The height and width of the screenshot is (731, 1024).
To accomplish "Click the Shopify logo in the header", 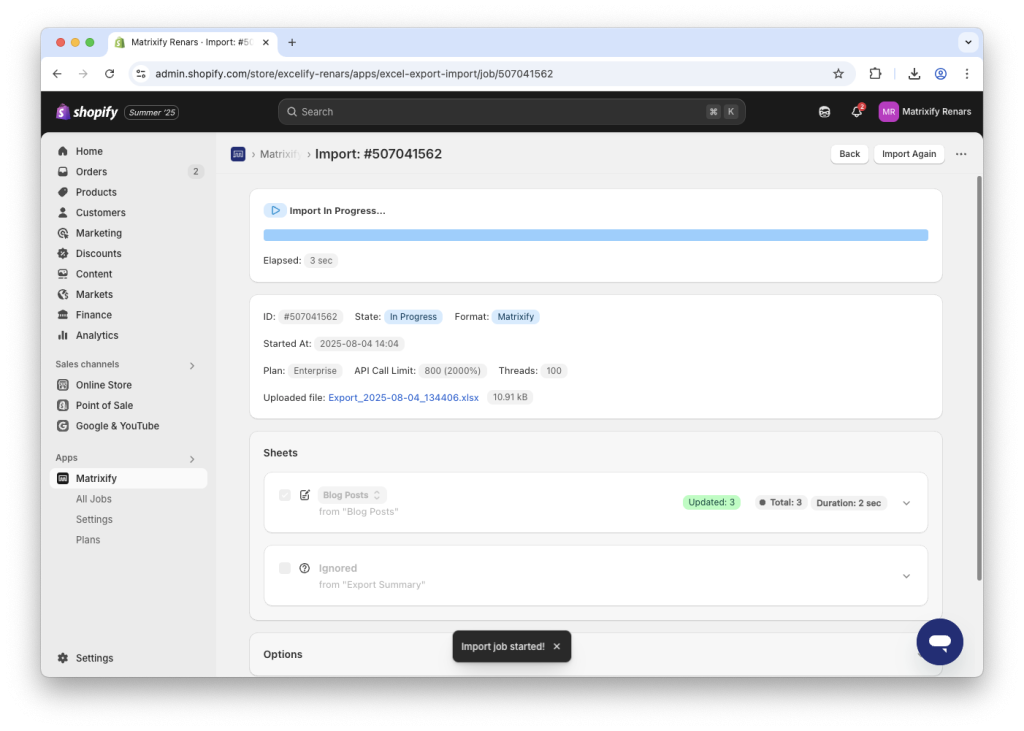I will point(87,111).
